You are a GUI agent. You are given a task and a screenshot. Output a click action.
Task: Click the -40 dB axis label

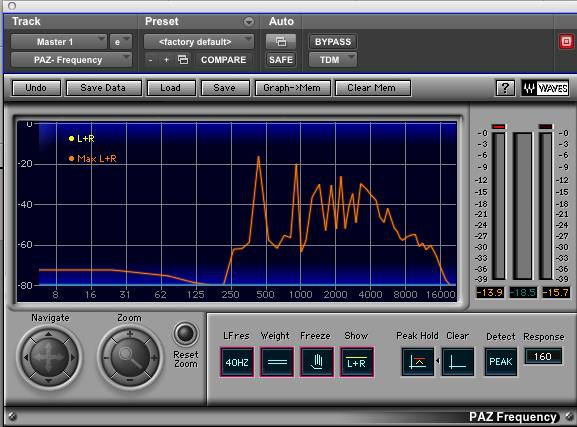coord(25,204)
